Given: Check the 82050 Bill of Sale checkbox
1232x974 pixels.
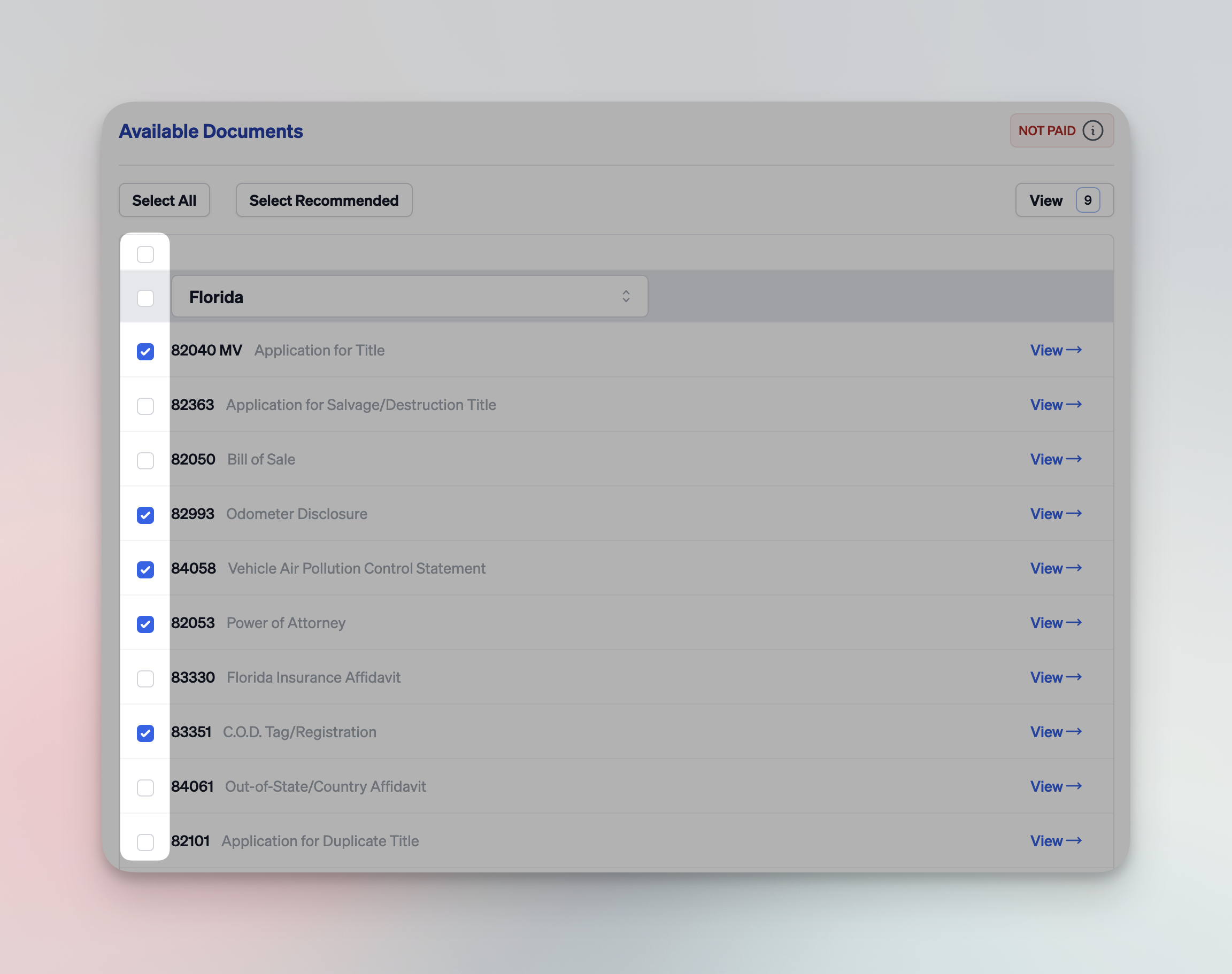Looking at the screenshot, I should [145, 460].
